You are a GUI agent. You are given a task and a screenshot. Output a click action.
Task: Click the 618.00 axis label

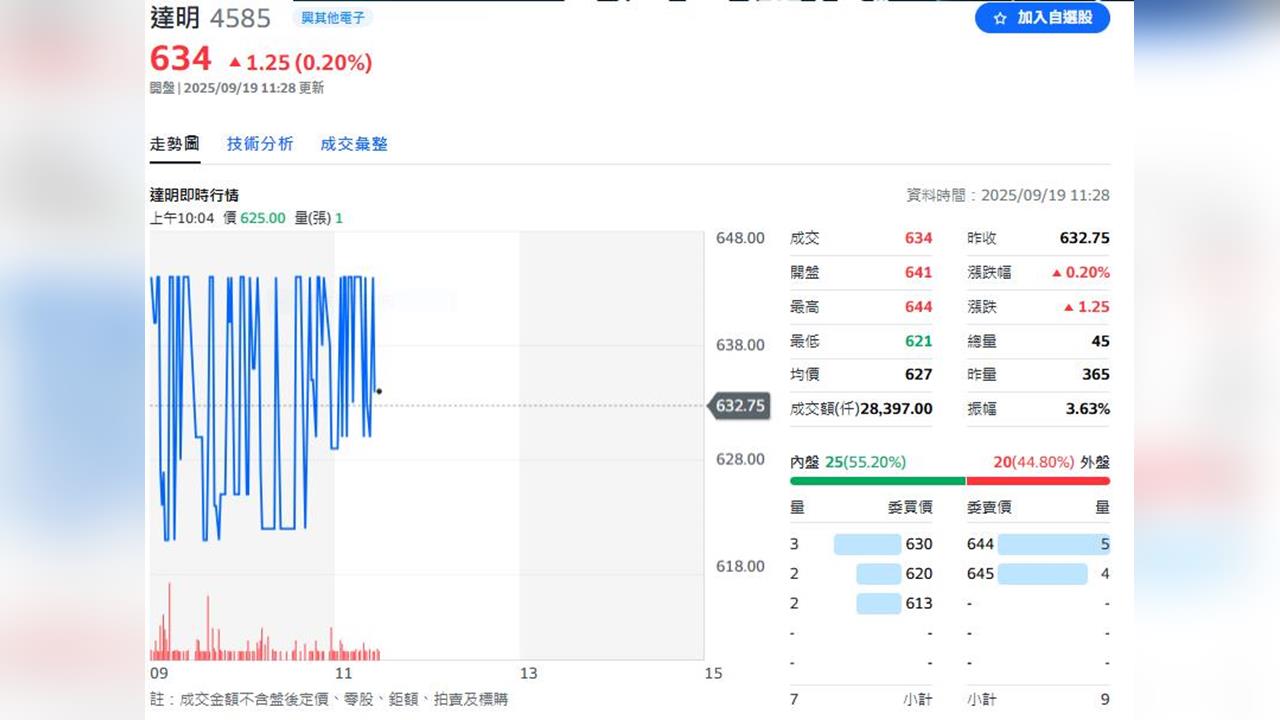point(740,566)
